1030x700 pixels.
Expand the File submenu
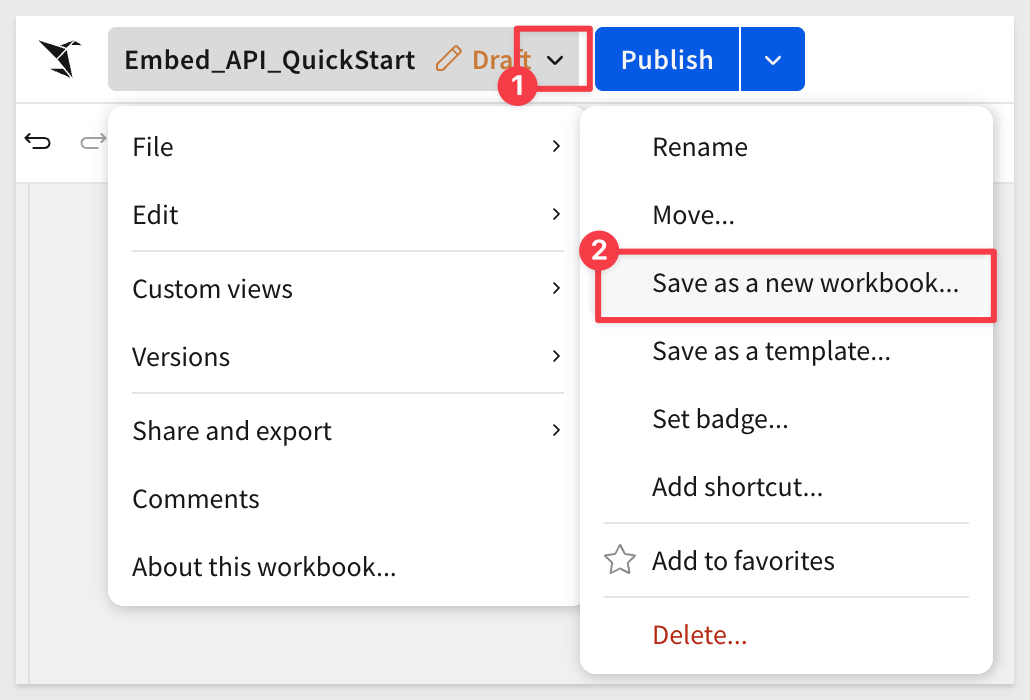click(x=347, y=146)
